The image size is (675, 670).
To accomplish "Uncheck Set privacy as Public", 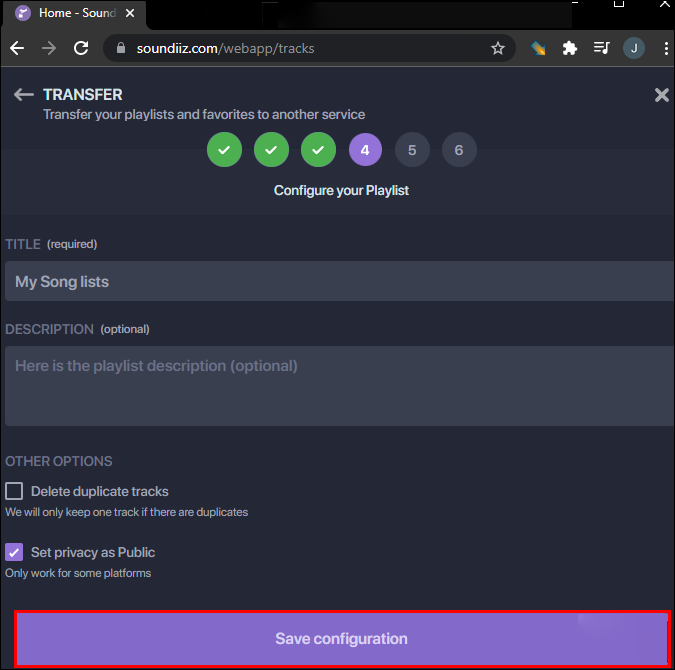I will coord(14,552).
